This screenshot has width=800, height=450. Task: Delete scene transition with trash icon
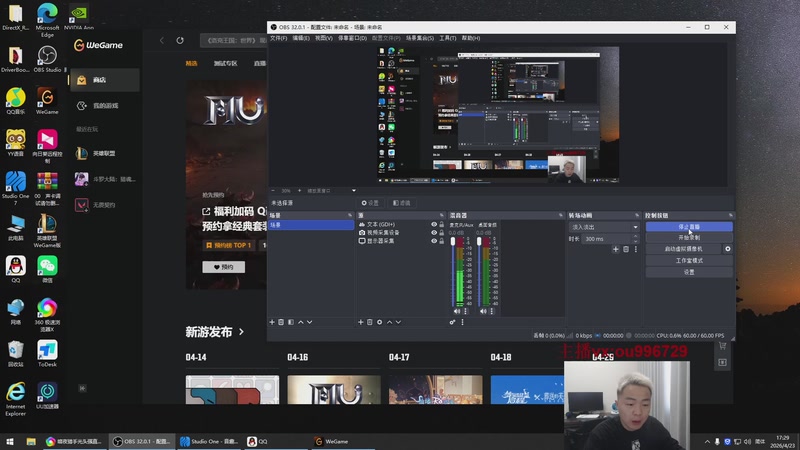pos(626,249)
